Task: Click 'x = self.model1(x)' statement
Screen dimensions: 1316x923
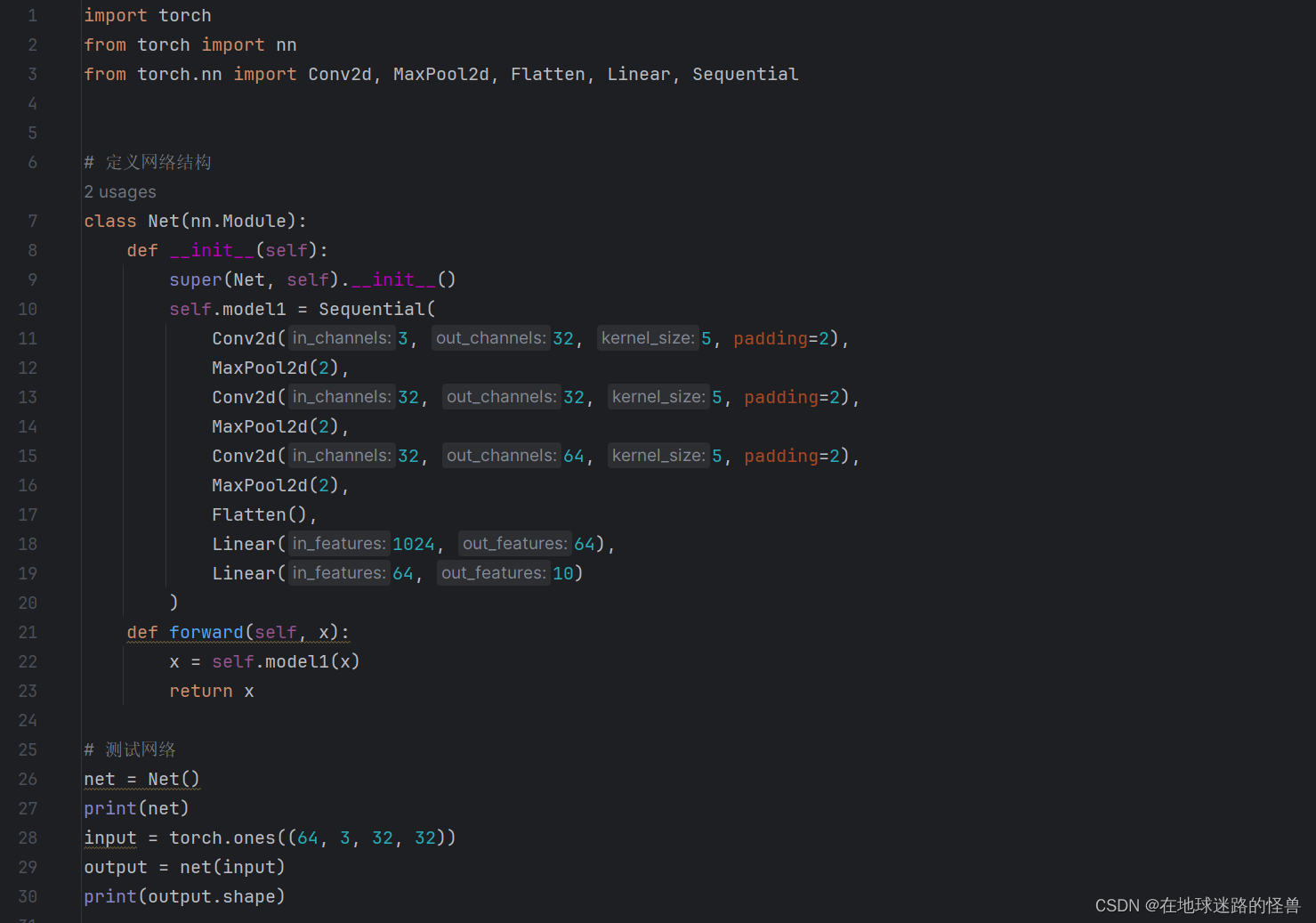Action: (x=264, y=661)
